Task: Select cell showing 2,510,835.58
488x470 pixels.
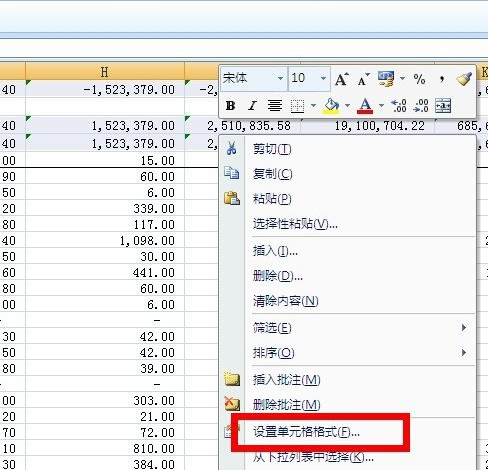Action: pyautogui.click(x=242, y=126)
